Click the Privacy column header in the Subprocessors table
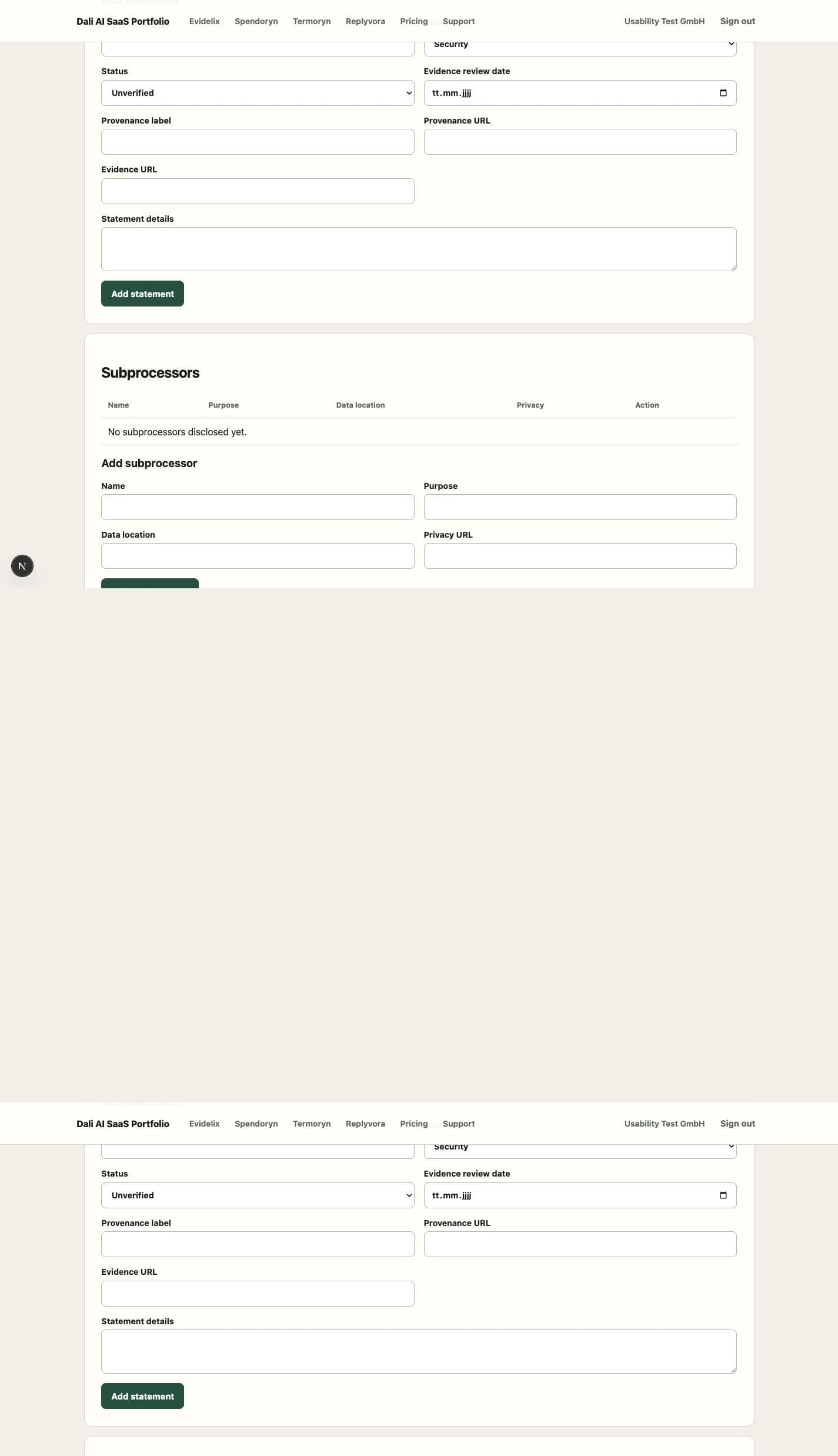Viewport: 838px width, 1456px height. click(x=530, y=405)
